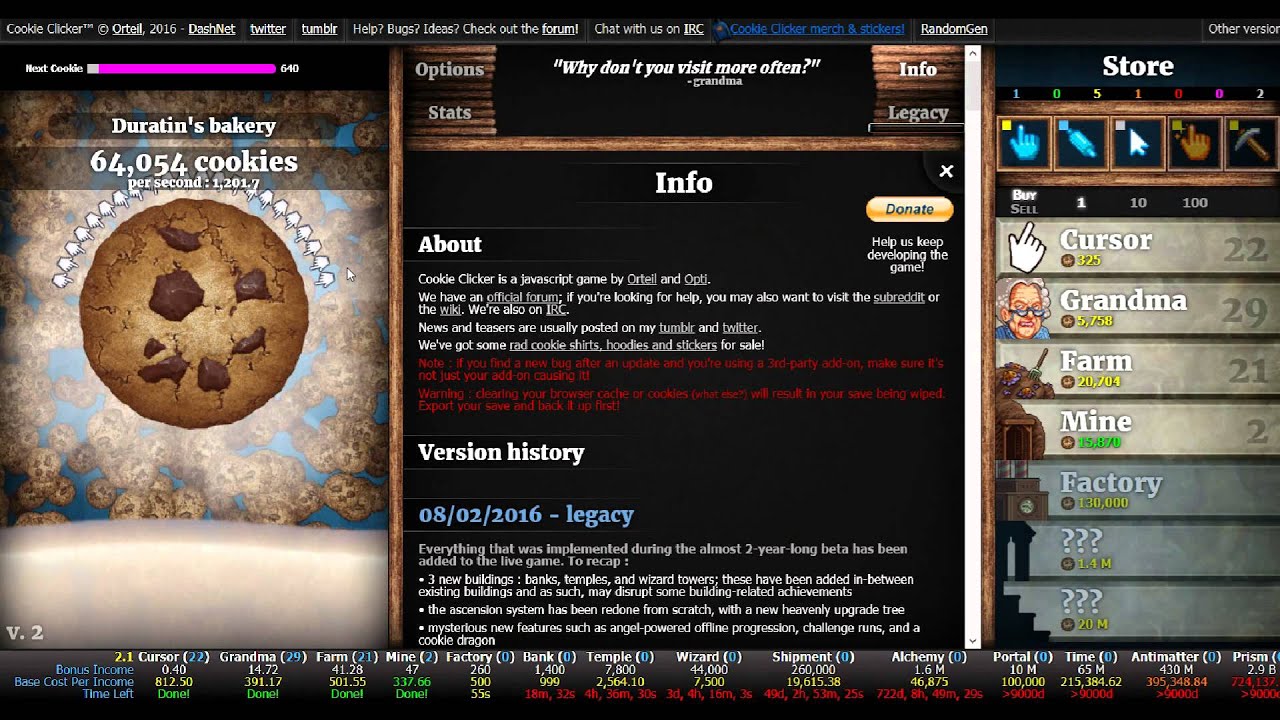1280x720 pixels.
Task: Set bulk purchase amount to 100
Action: pyautogui.click(x=1195, y=202)
